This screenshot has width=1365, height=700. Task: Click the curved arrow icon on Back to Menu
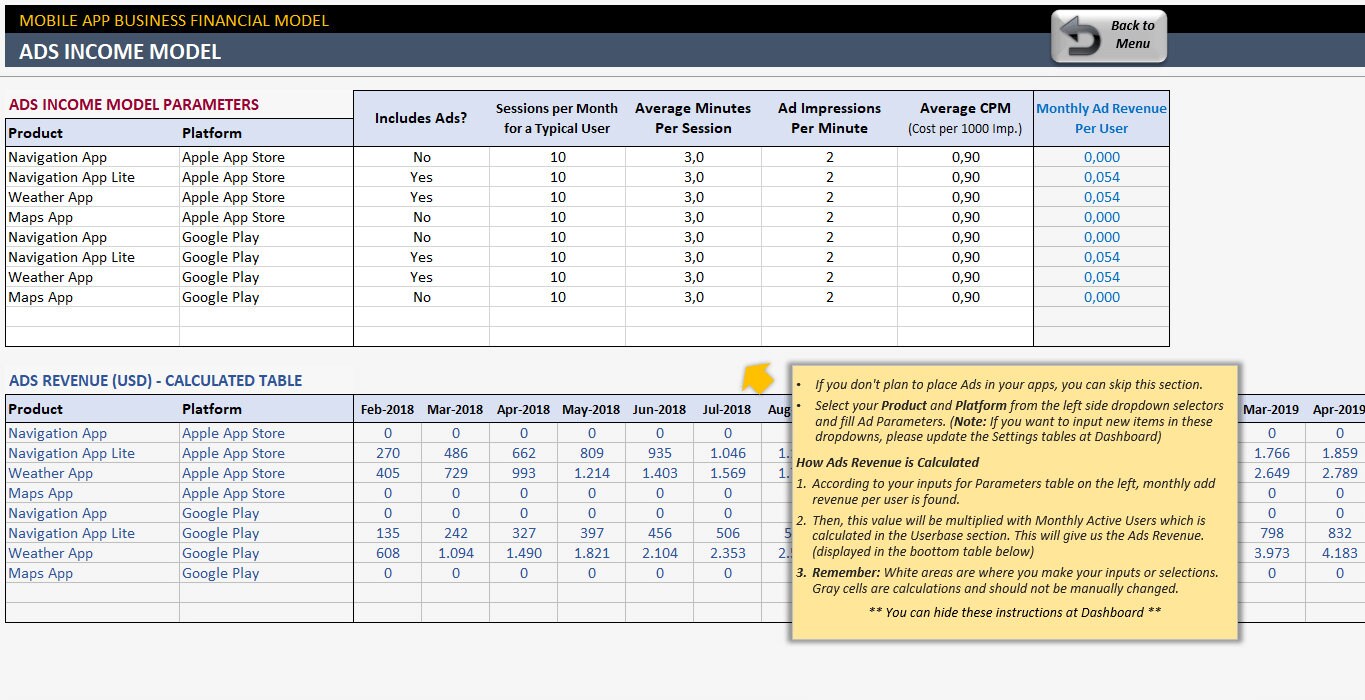(x=1077, y=35)
